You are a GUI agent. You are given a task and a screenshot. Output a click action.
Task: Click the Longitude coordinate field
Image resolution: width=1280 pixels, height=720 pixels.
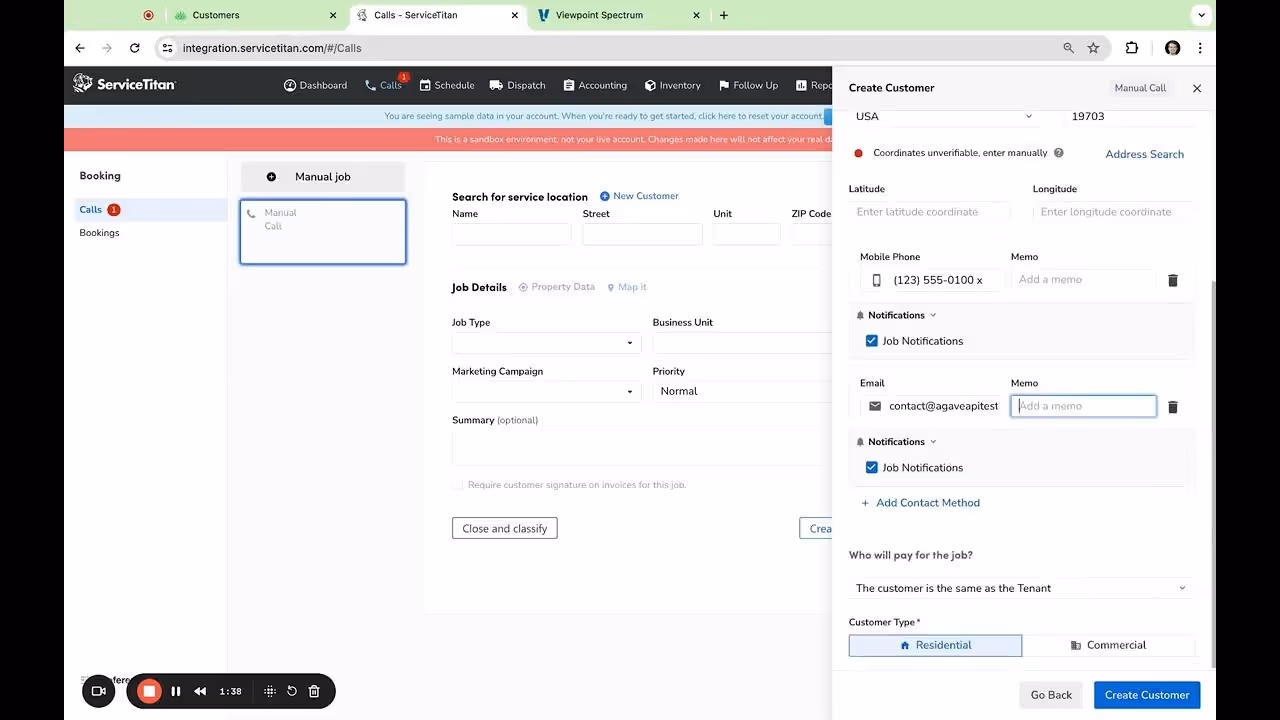pyautogui.click(x=1114, y=212)
